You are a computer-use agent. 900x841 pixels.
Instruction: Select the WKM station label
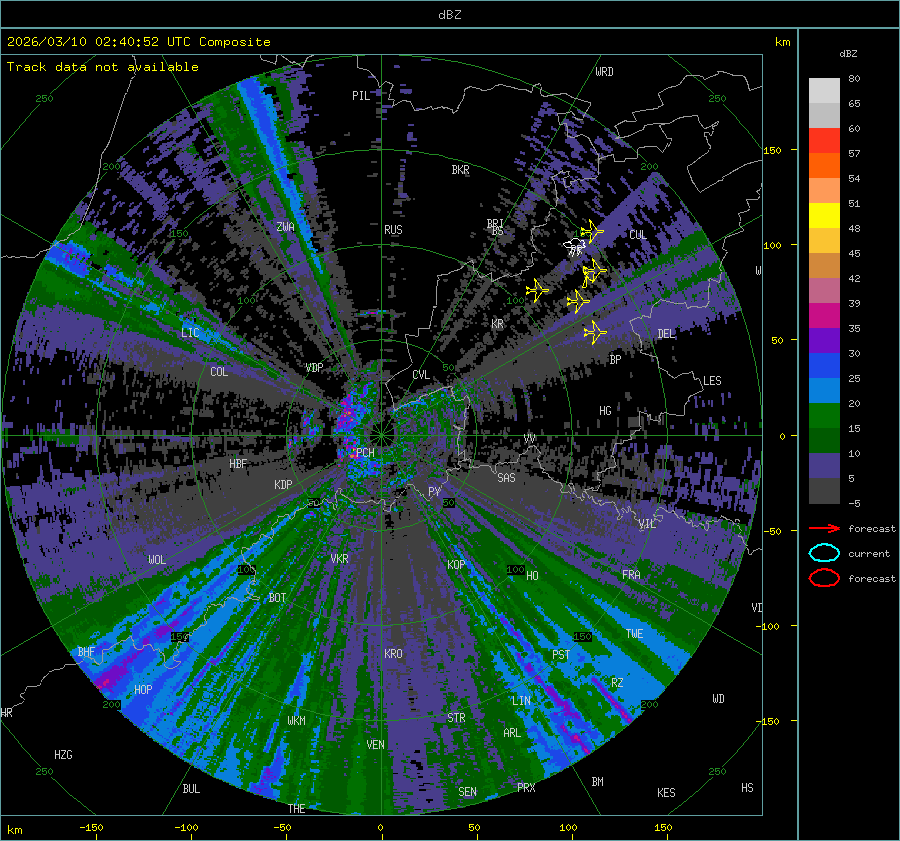click(296, 720)
